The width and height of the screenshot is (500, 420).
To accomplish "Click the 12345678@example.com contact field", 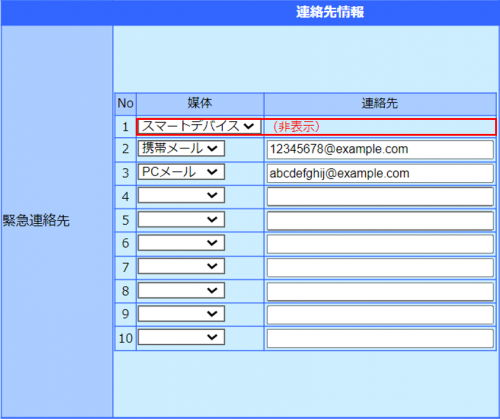I will point(380,150).
